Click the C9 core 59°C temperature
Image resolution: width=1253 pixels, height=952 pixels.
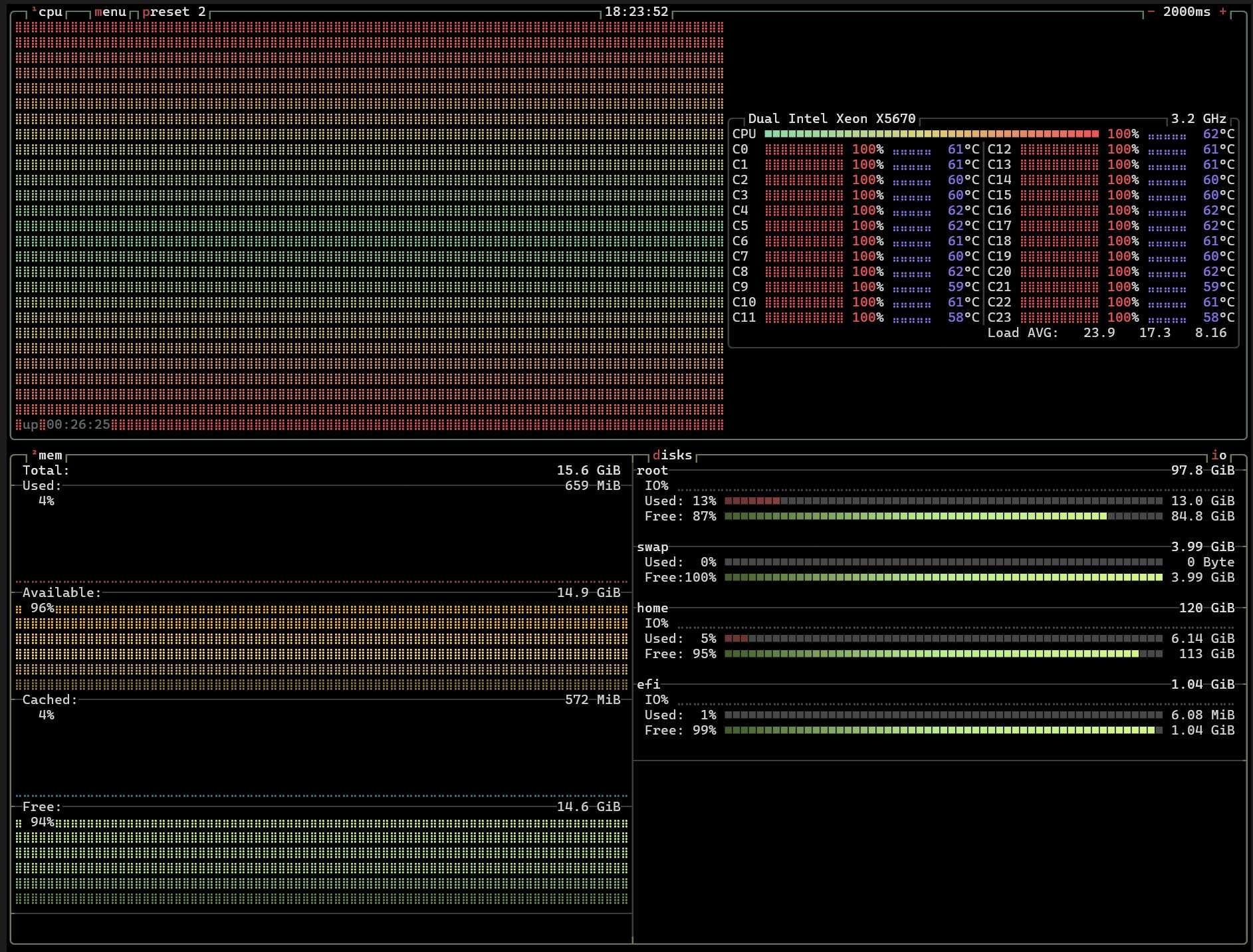click(x=964, y=287)
